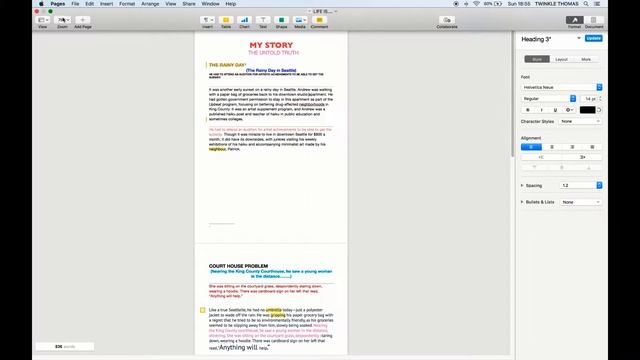Add a Text box from toolbar
This screenshot has width=640, height=360.
[x=263, y=20]
